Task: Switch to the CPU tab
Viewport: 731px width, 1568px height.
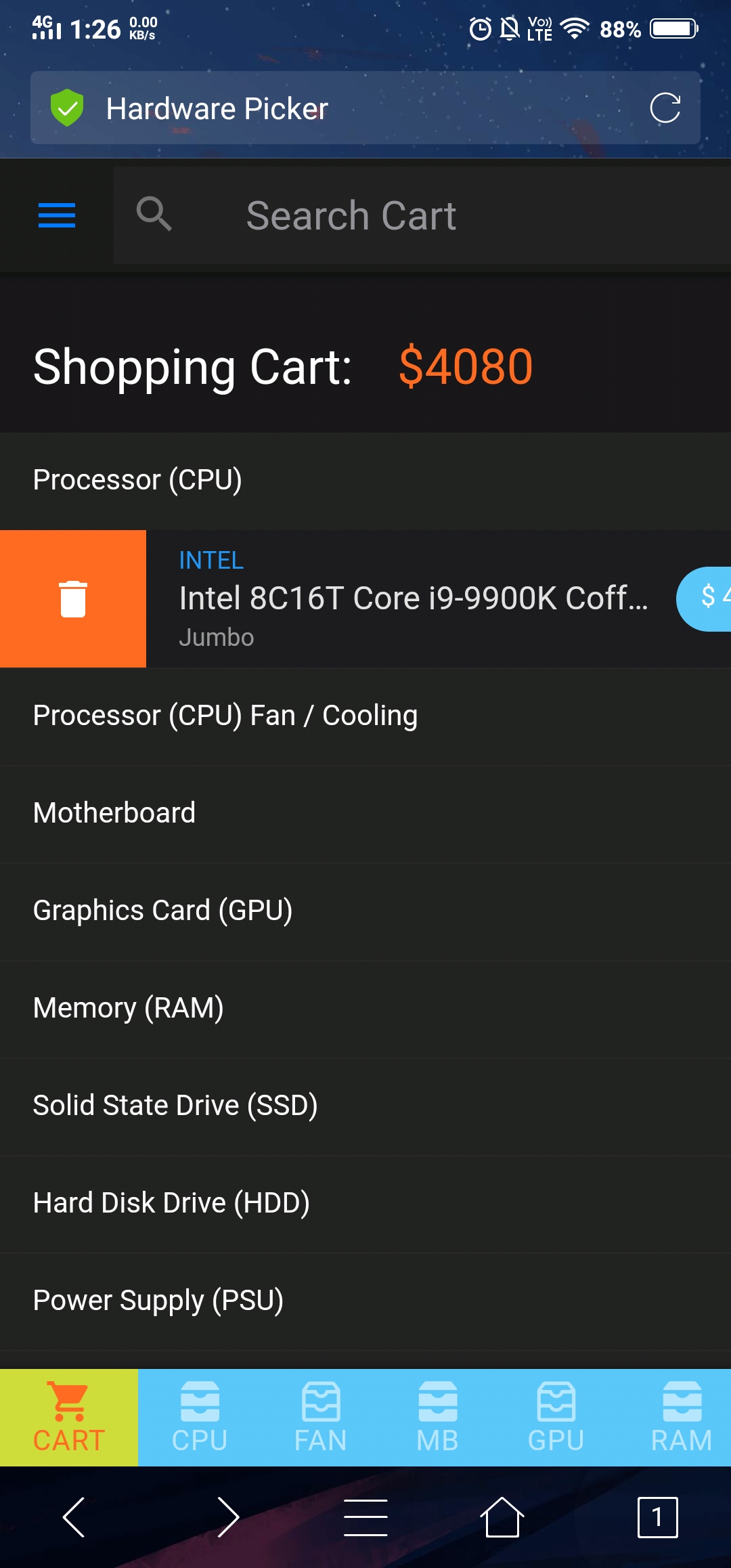Action: click(200, 1417)
